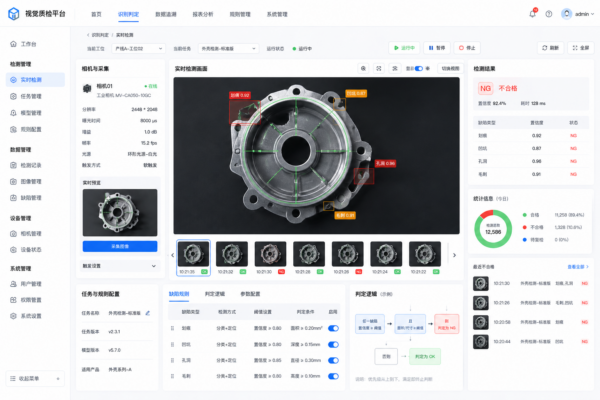Viewport: 600px width, 400px height.
Task: Click the 刷新 refresh button
Action: click(x=548, y=47)
